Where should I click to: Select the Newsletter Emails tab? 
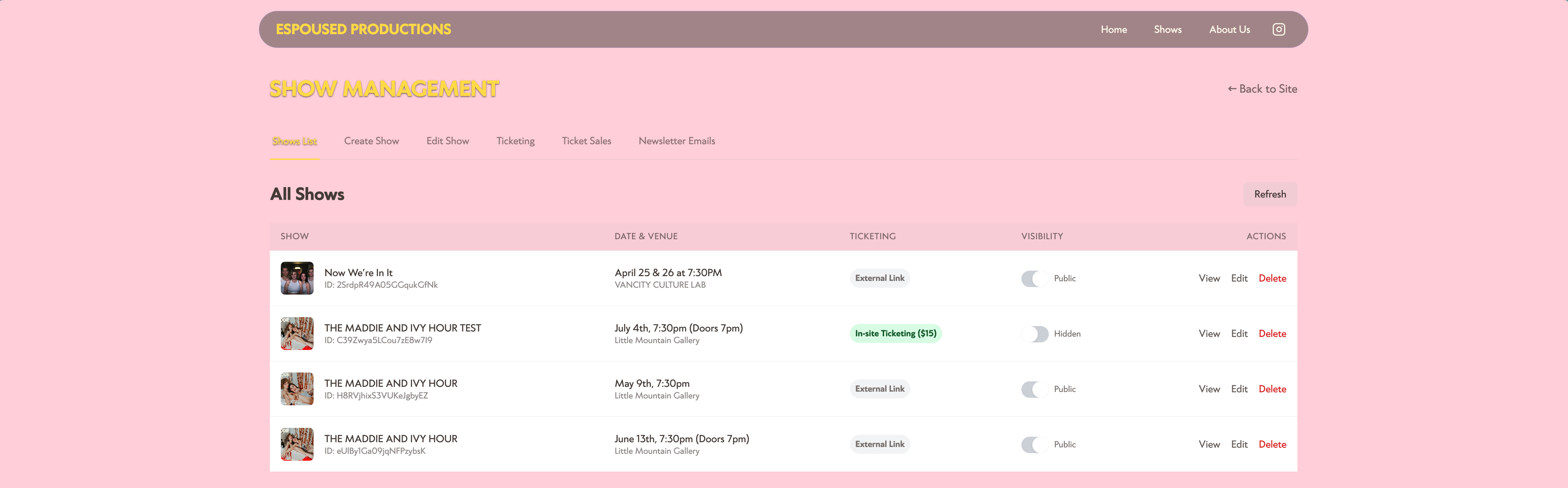click(x=676, y=141)
